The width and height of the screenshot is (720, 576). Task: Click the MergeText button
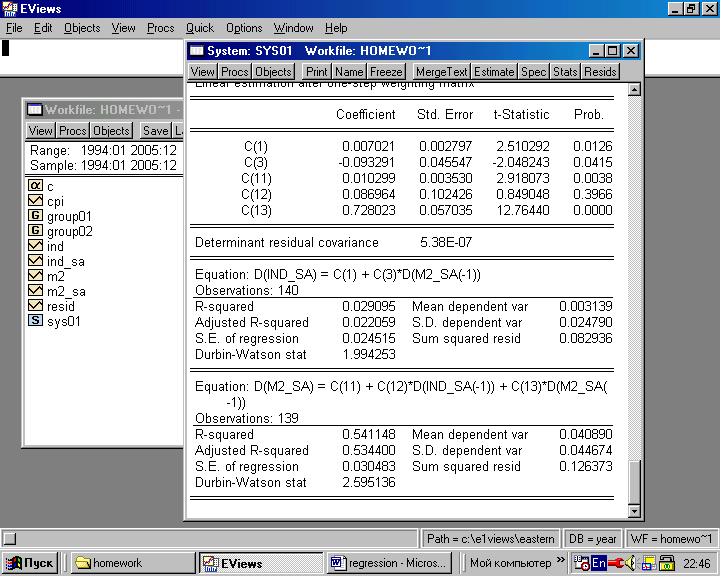(441, 72)
